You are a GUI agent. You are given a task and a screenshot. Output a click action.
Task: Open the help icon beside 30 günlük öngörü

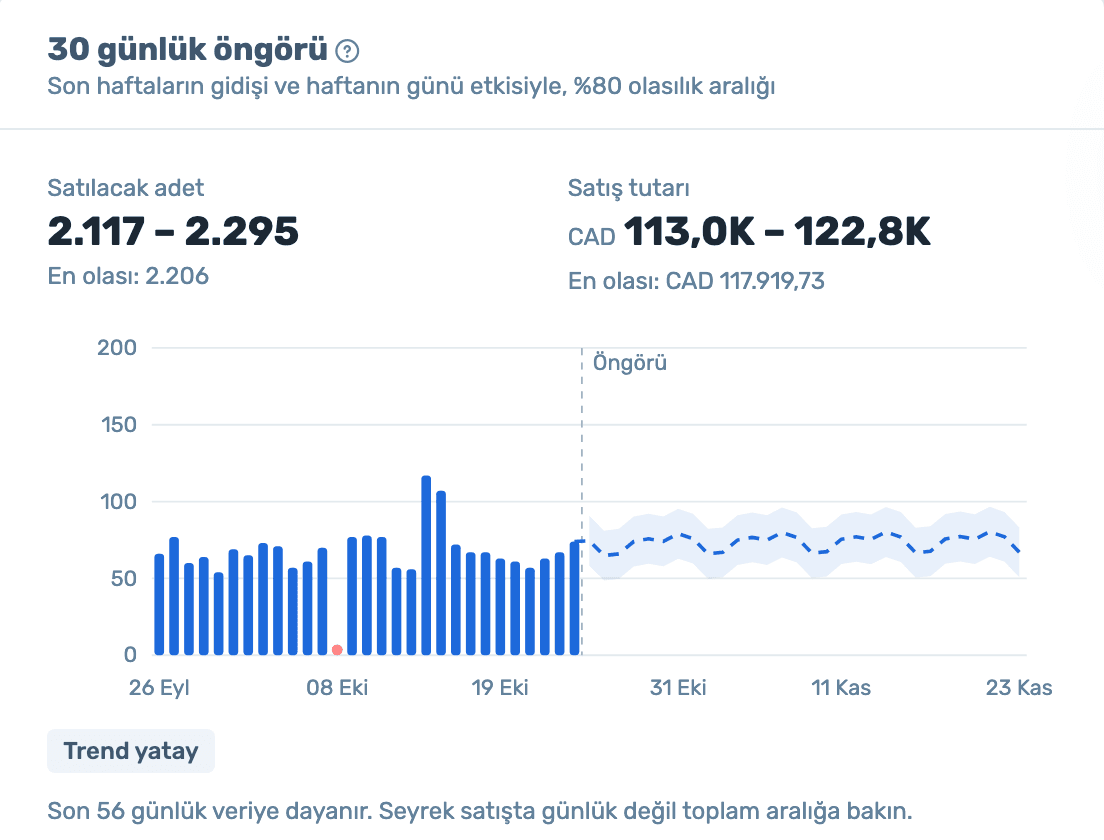click(347, 51)
